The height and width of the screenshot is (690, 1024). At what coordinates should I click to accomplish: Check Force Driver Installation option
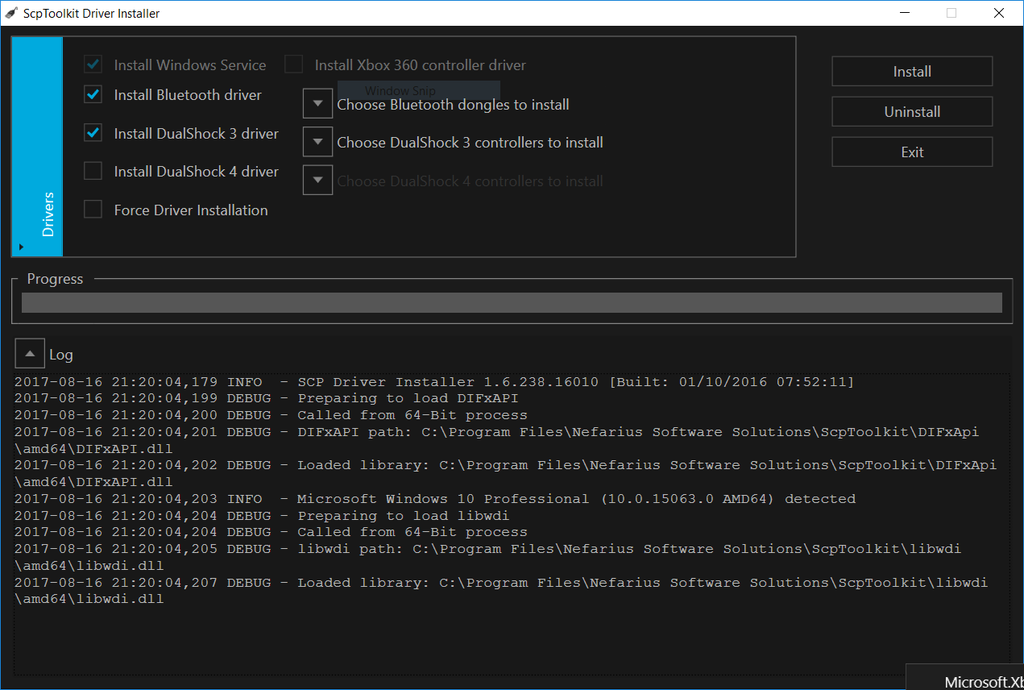point(93,210)
